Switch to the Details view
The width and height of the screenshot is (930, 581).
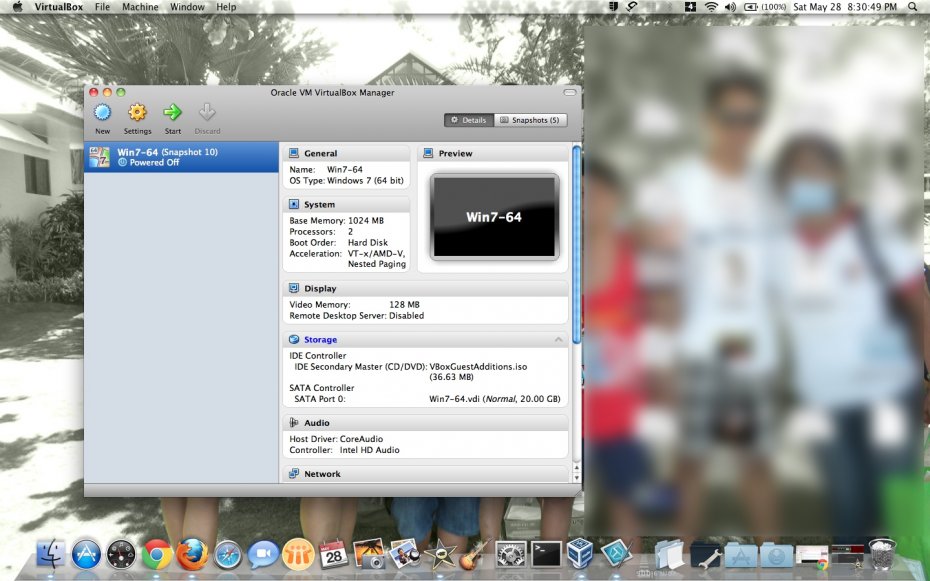(469, 120)
